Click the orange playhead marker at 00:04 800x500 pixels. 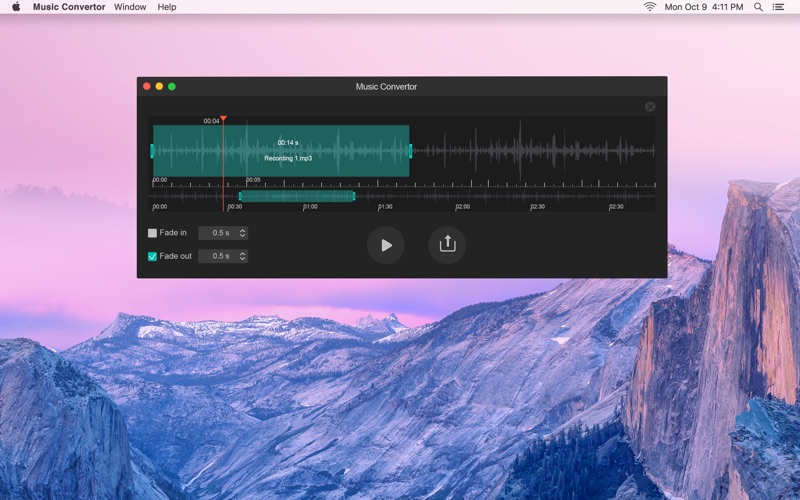point(223,119)
